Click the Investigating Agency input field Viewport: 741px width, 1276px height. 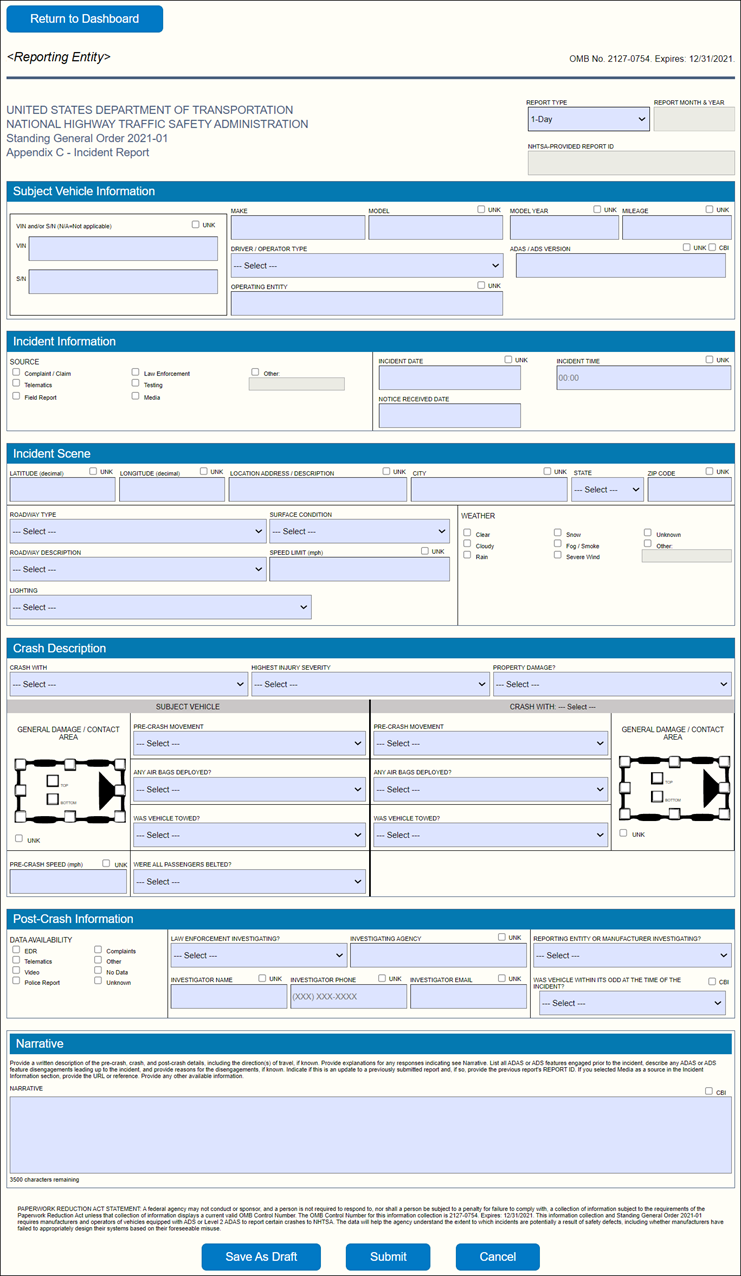pos(438,955)
